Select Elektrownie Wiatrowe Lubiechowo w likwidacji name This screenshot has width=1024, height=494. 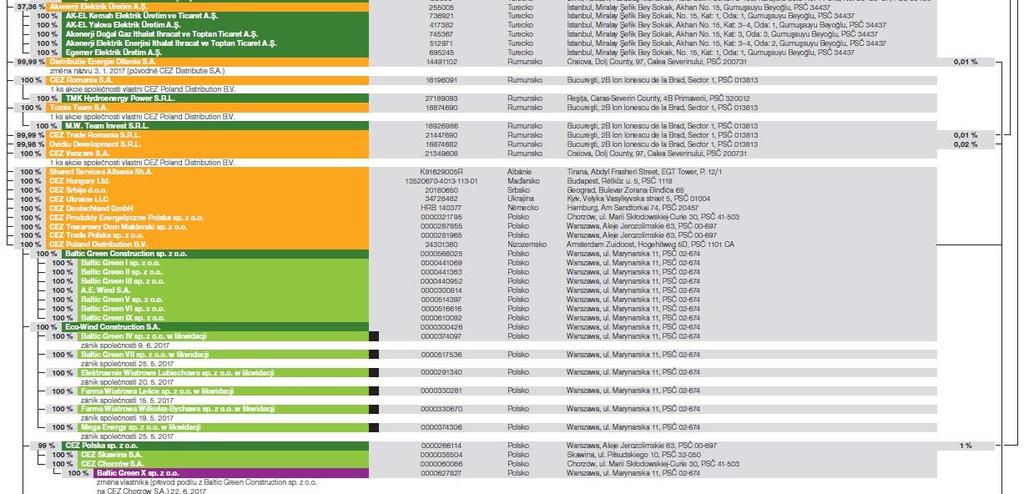pyautogui.click(x=178, y=372)
